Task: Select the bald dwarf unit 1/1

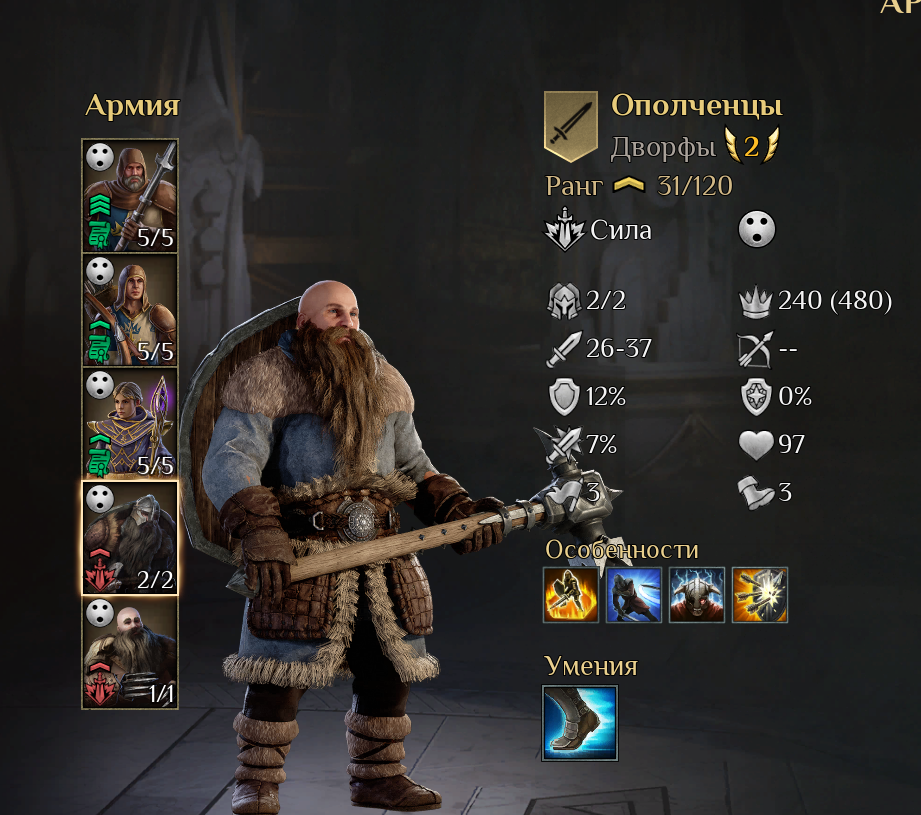Action: [130, 652]
